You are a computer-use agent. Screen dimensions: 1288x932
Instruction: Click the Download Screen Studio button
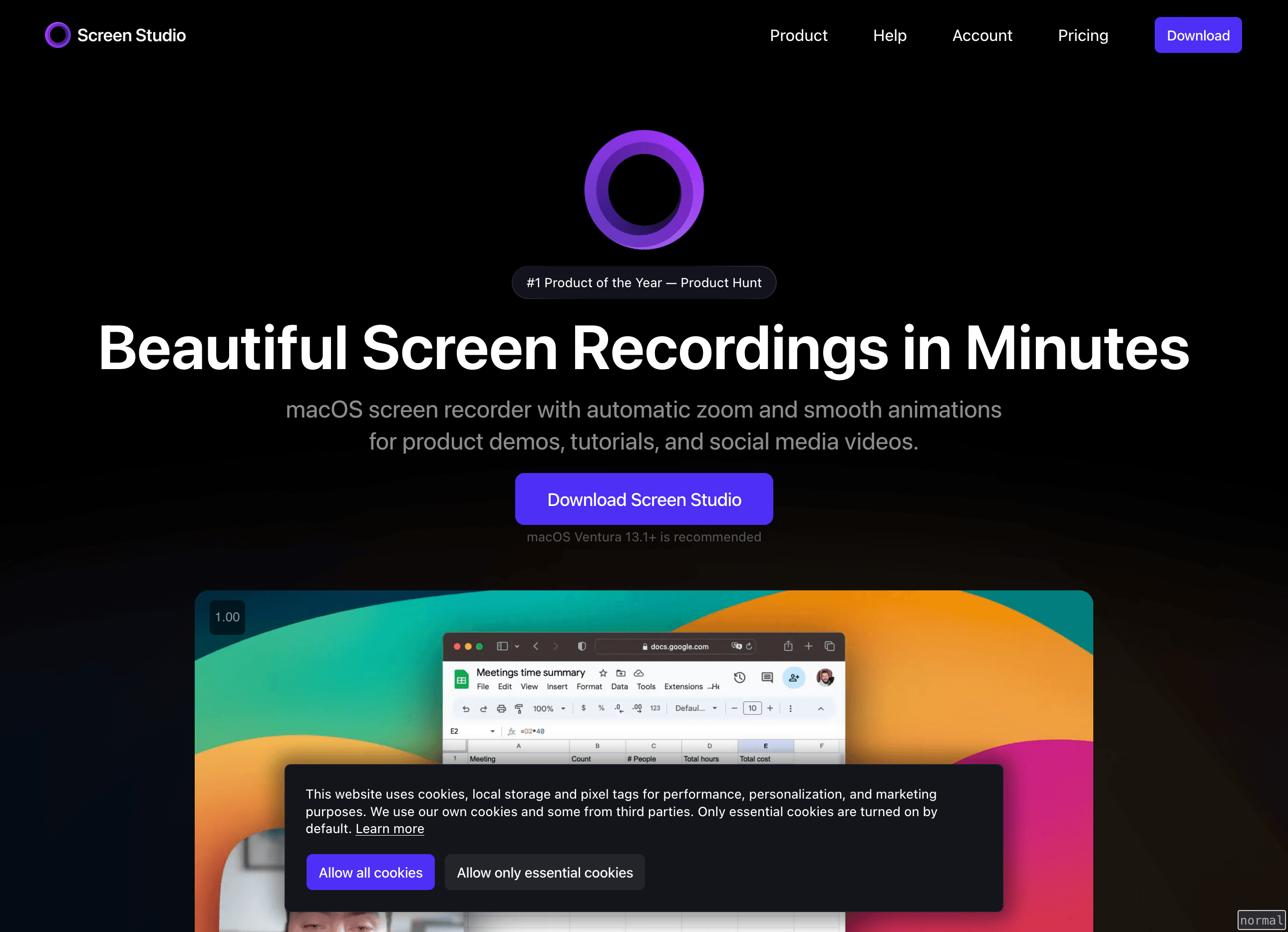pos(644,499)
